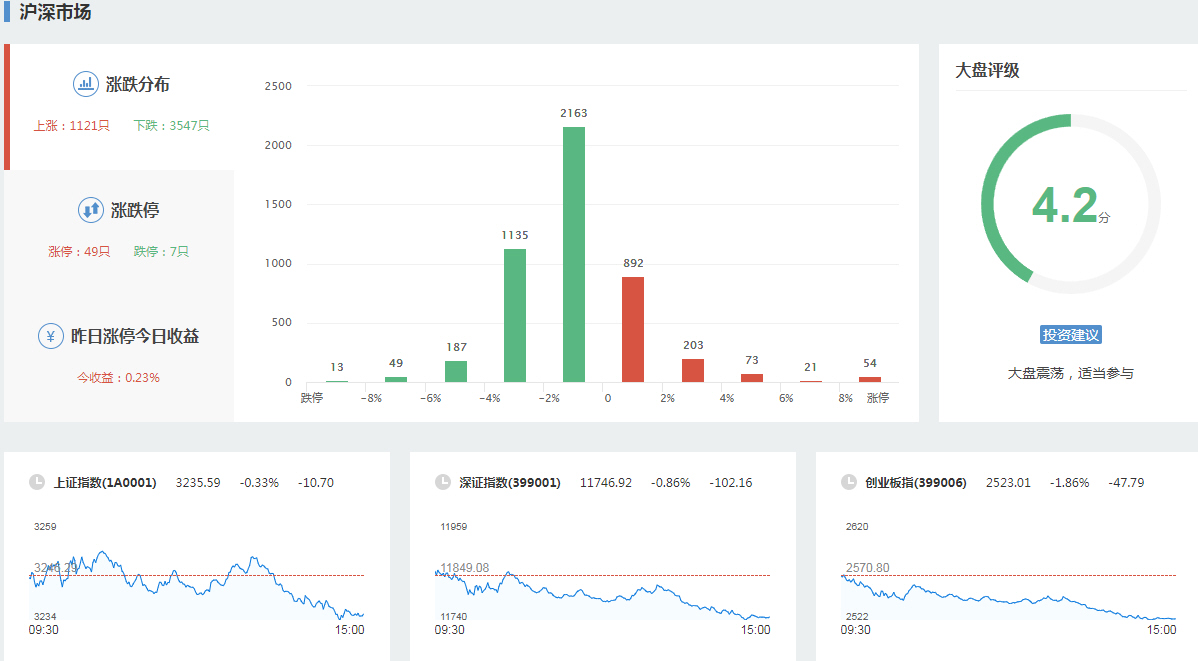The image size is (1198, 661).
Task: Click the red 892 bar in chart
Action: (x=633, y=330)
